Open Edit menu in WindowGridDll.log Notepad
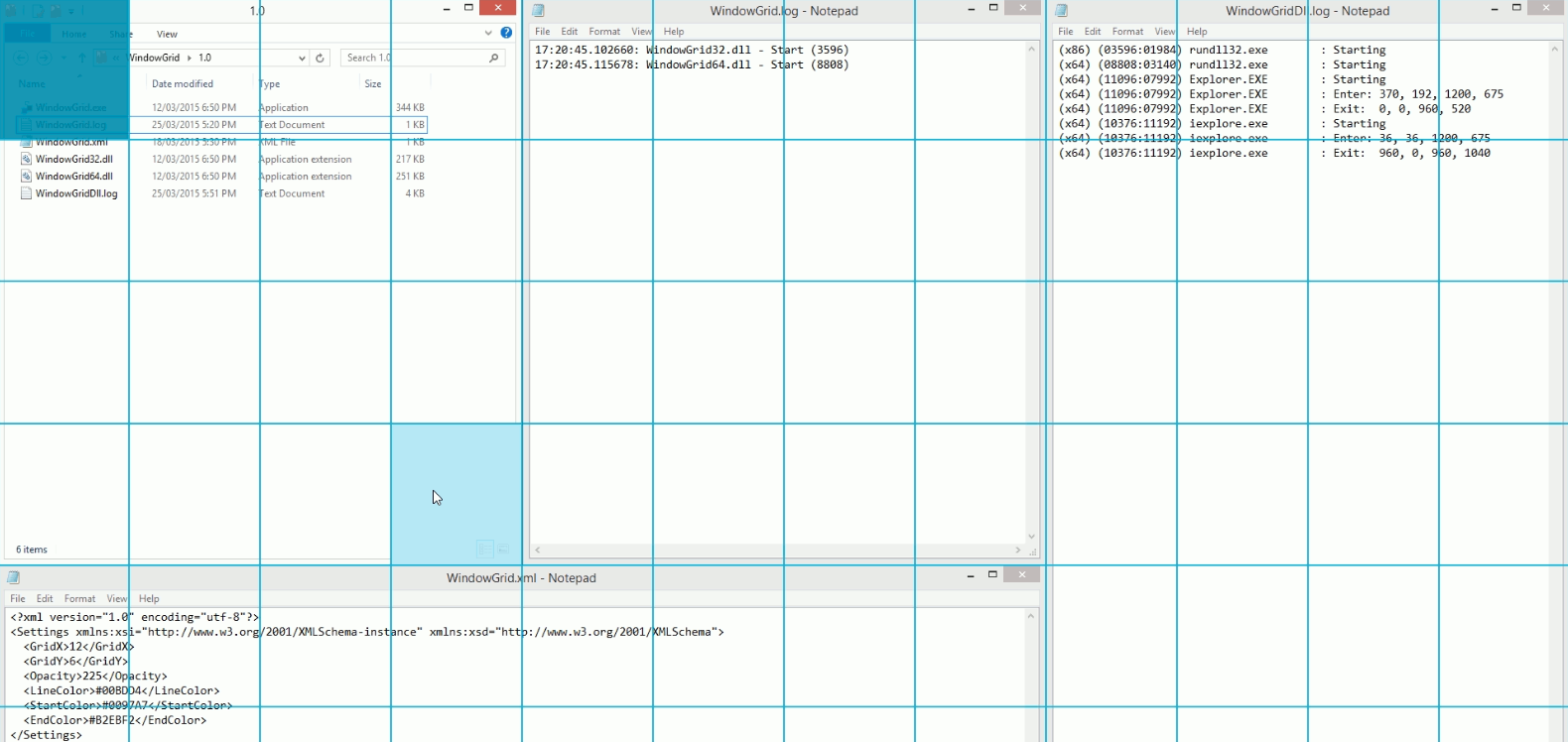Image resolution: width=1568 pixels, height=742 pixels. [x=1093, y=32]
